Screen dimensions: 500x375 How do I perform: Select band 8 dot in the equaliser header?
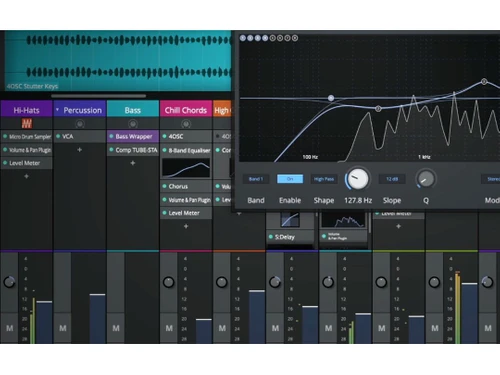[295, 38]
